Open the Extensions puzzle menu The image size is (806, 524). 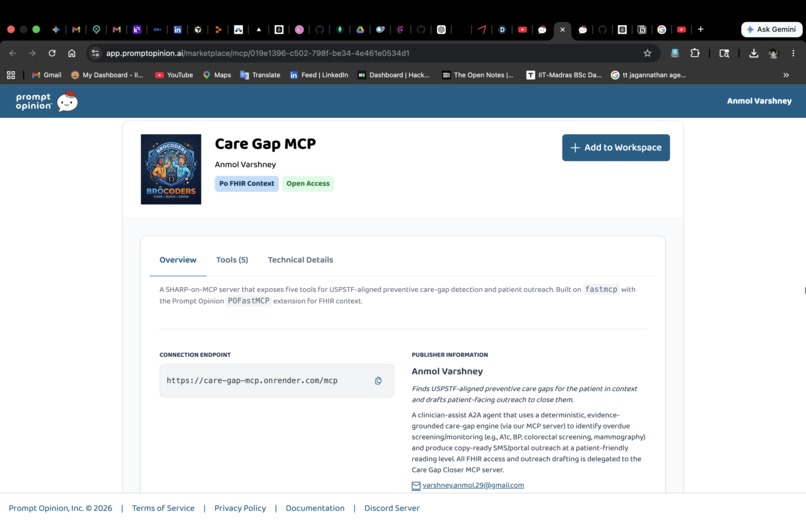pyautogui.click(x=695, y=53)
